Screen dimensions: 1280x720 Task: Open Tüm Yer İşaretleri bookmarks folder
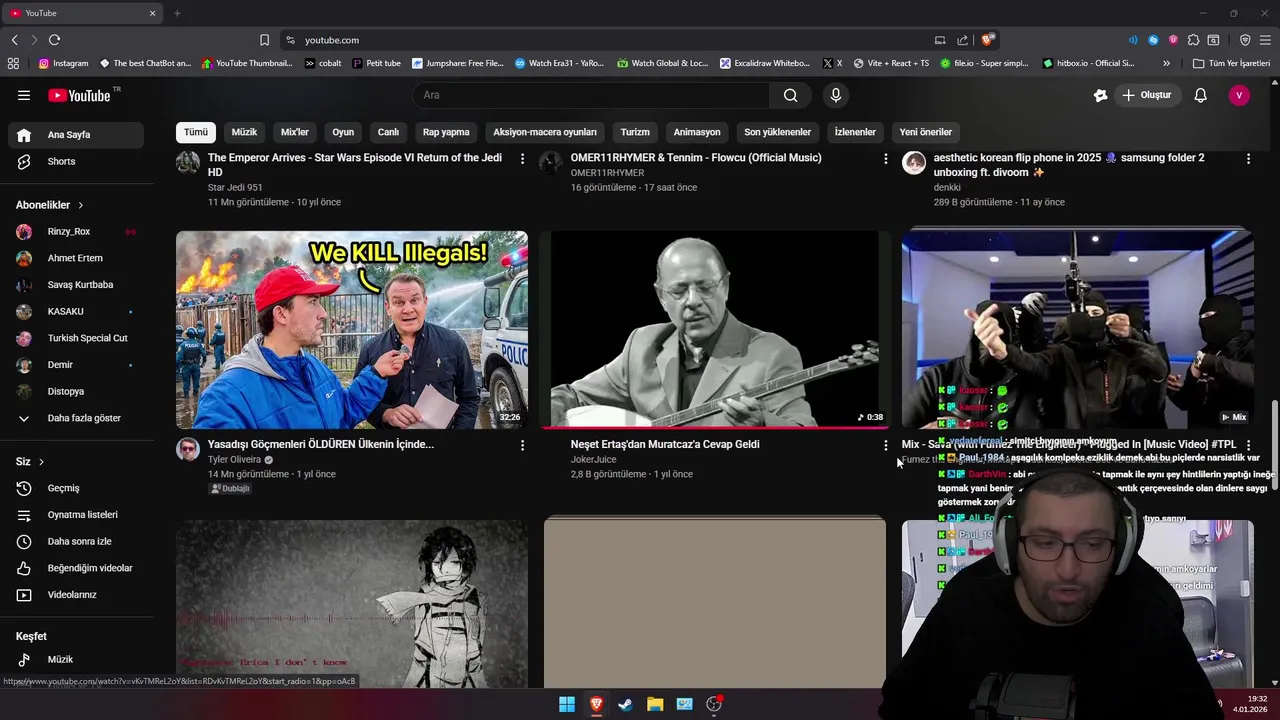click(1231, 63)
